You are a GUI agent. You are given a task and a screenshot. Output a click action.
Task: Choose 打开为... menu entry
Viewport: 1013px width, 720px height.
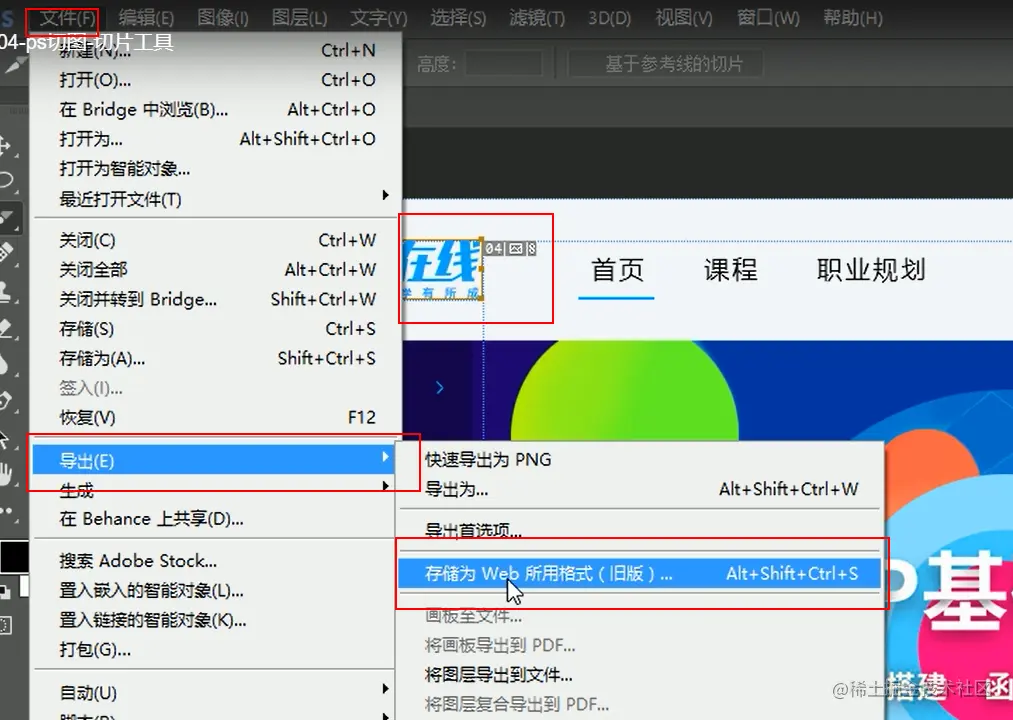[214, 139]
